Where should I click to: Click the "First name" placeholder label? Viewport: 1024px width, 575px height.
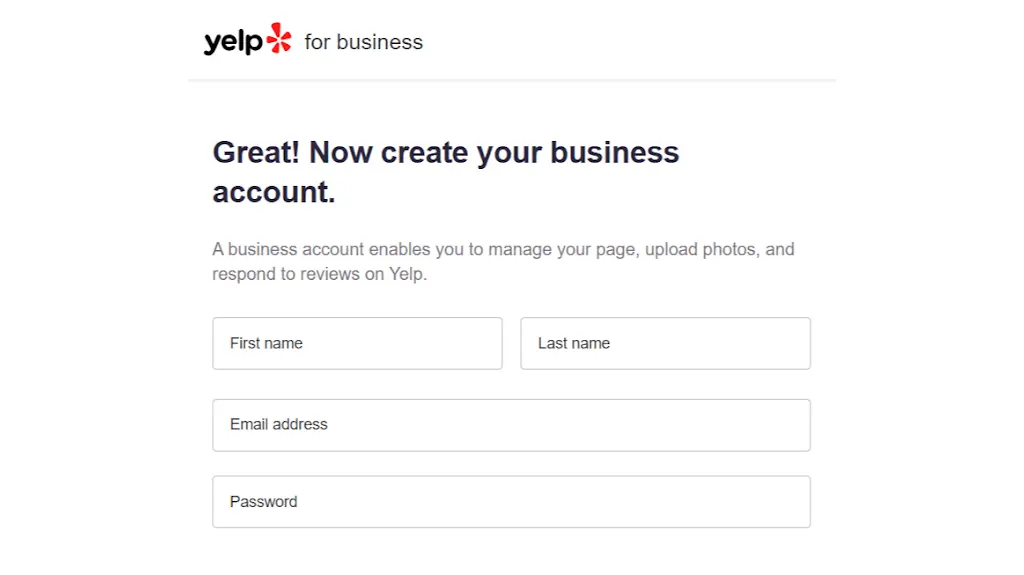pos(266,343)
